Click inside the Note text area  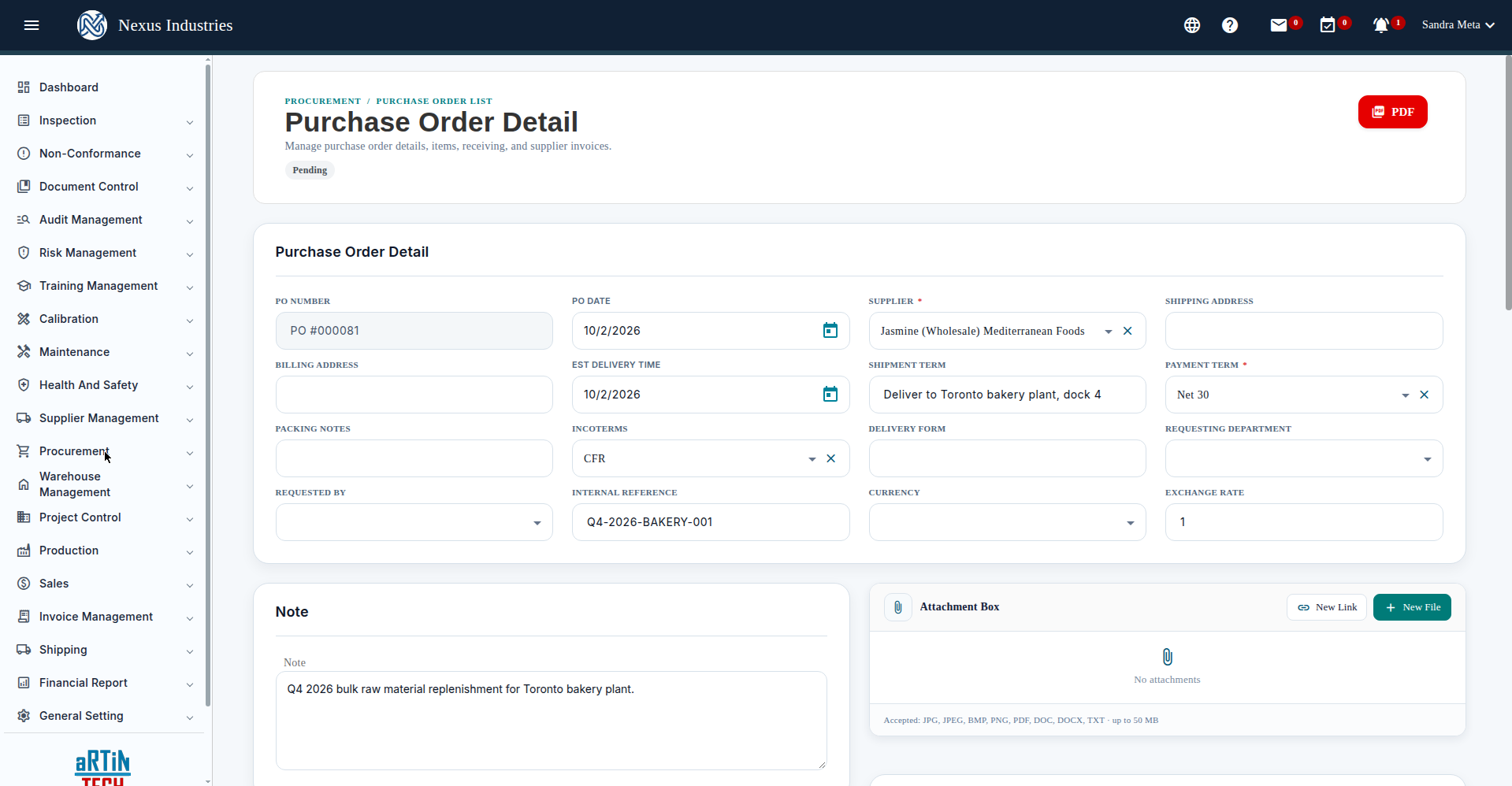tap(552, 721)
